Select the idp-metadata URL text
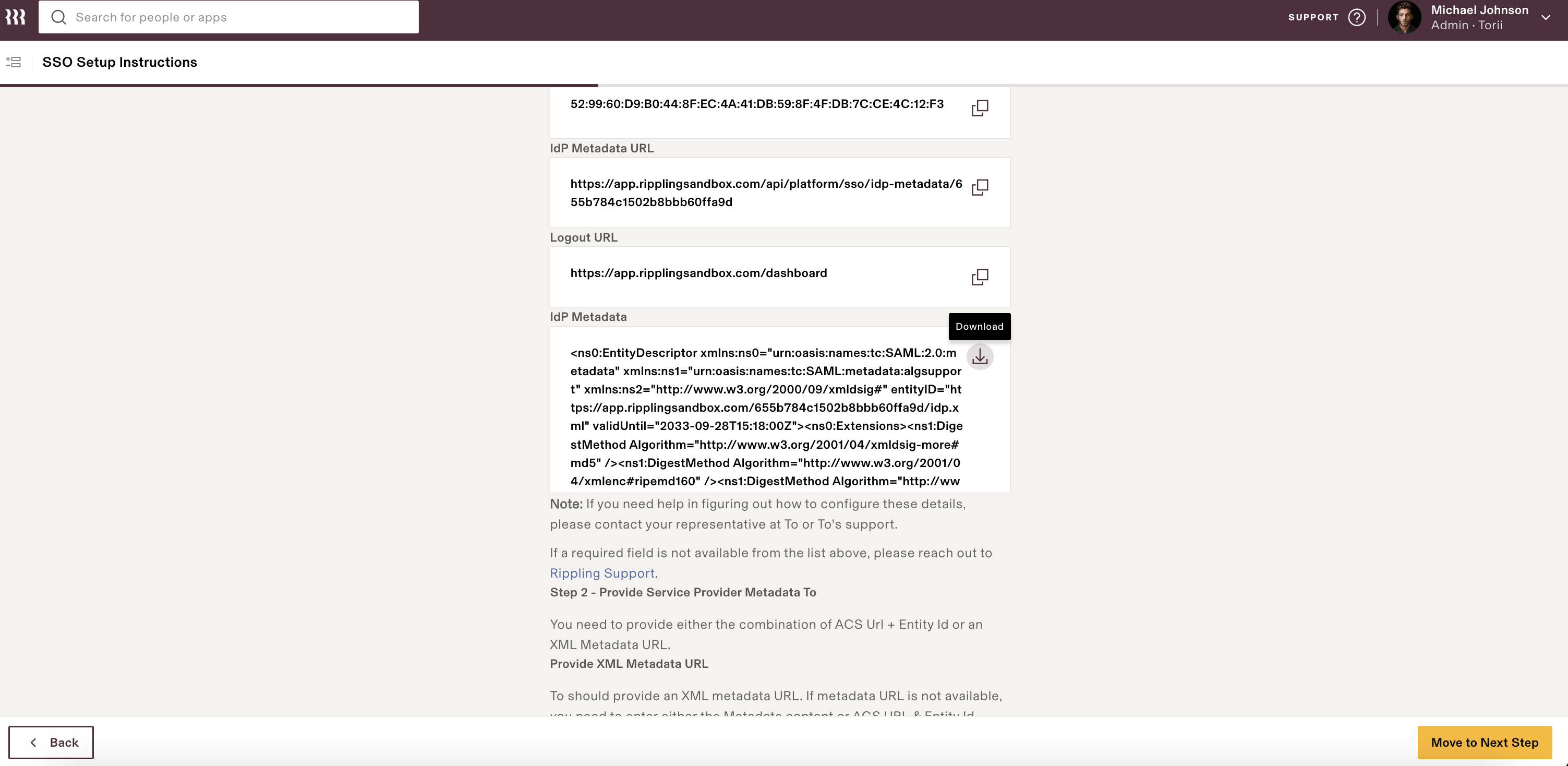The width and height of the screenshot is (1568, 766). pos(766,193)
